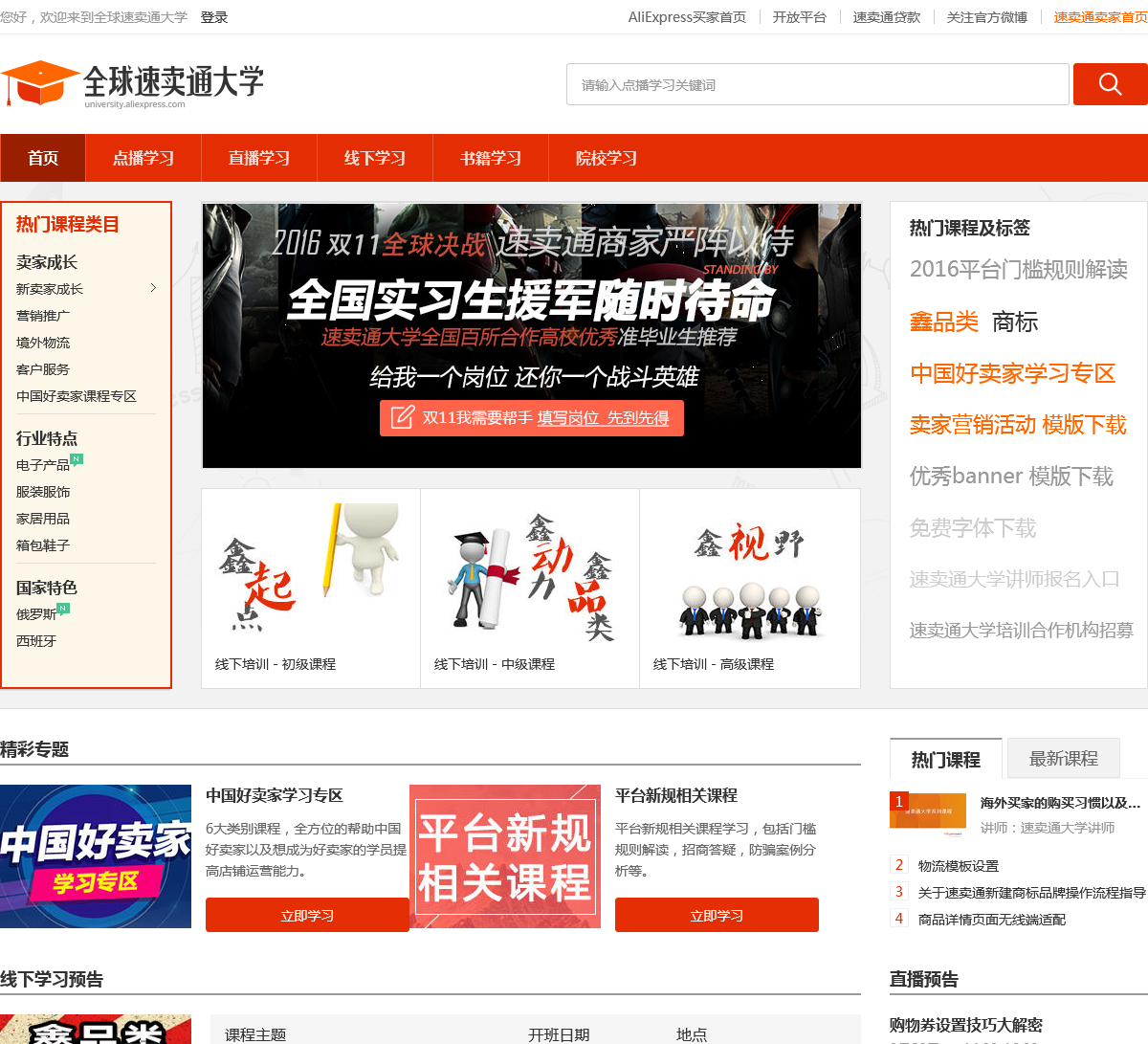Select 俄罗斯 country category

[36, 614]
